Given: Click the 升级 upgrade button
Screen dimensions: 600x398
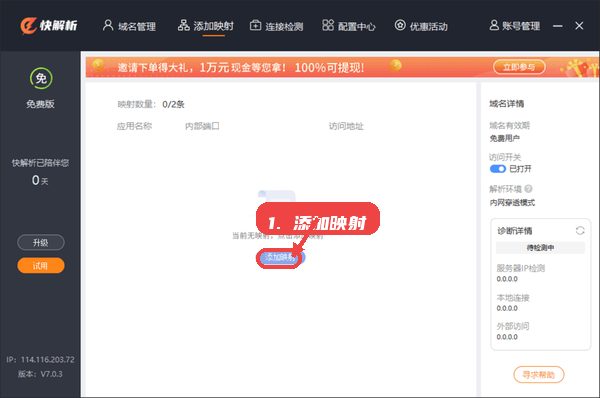Looking at the screenshot, I should point(41,242).
